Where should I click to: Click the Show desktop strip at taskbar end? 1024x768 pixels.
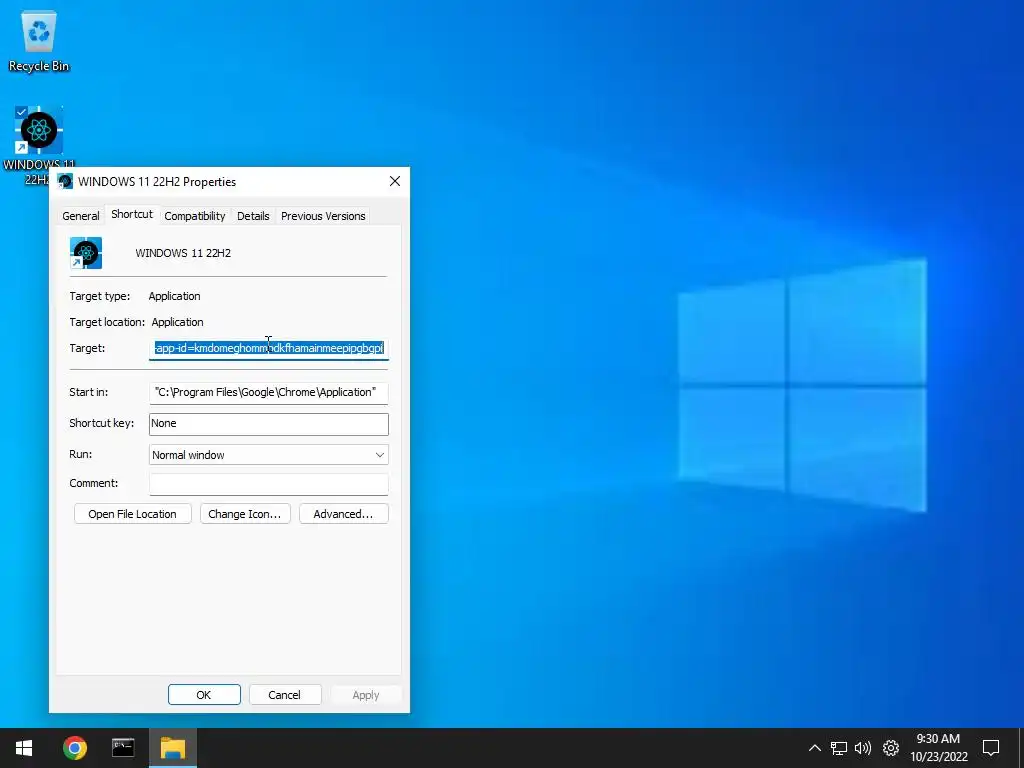click(x=1021, y=748)
